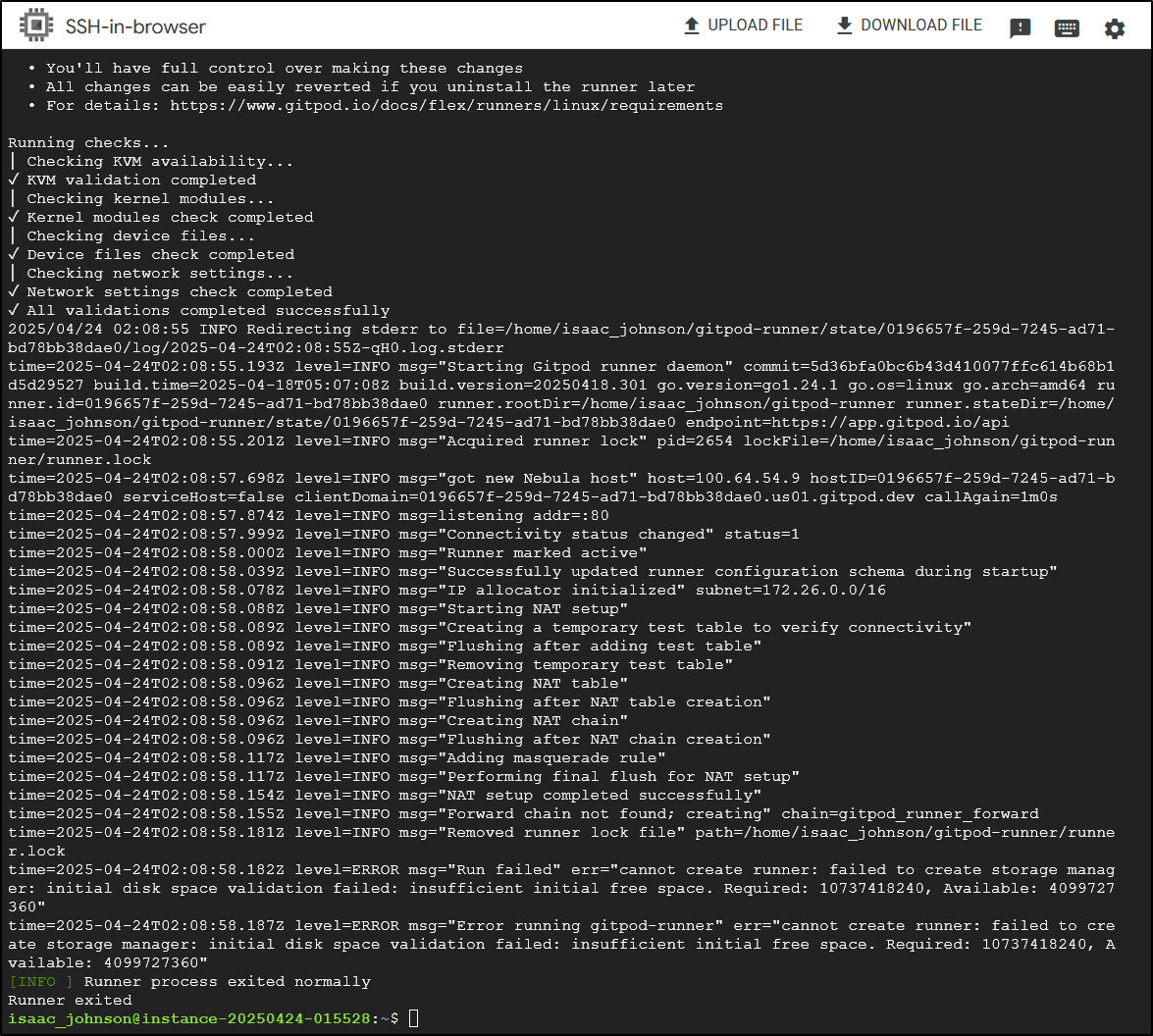This screenshot has width=1153, height=1036.
Task: Click 'IP allocator initialized' message
Action: (562, 591)
